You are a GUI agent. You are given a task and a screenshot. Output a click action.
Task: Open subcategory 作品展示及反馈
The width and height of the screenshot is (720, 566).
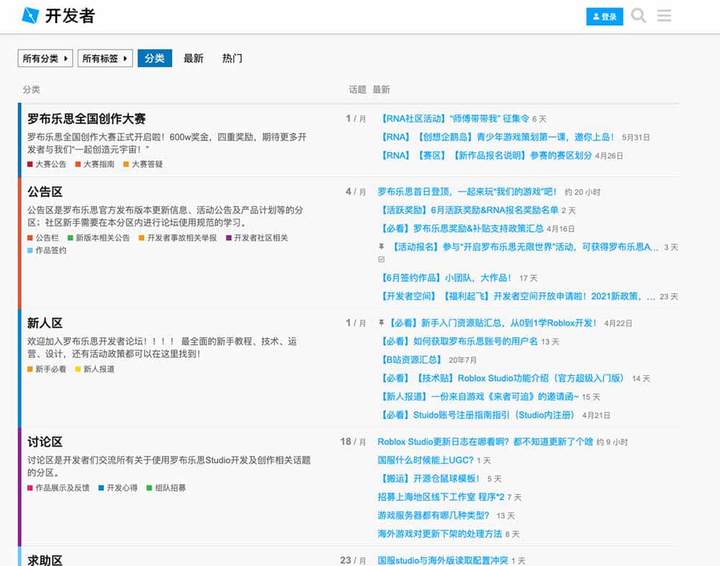coord(59,488)
